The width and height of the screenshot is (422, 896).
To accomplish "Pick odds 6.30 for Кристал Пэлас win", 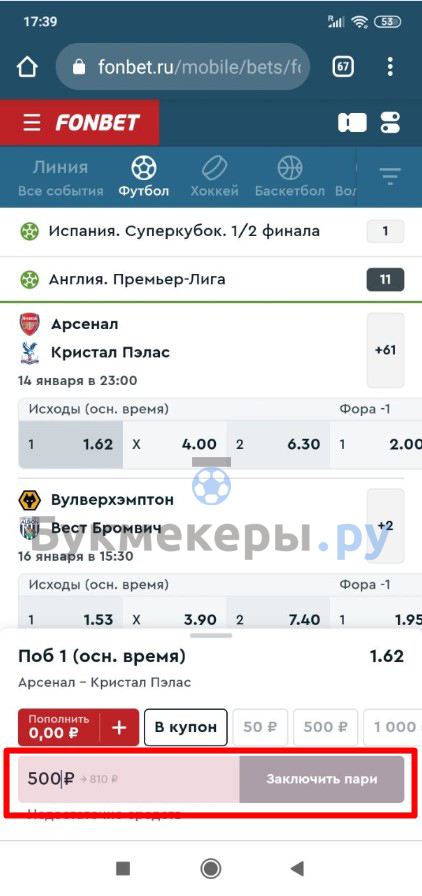I will pos(278,444).
